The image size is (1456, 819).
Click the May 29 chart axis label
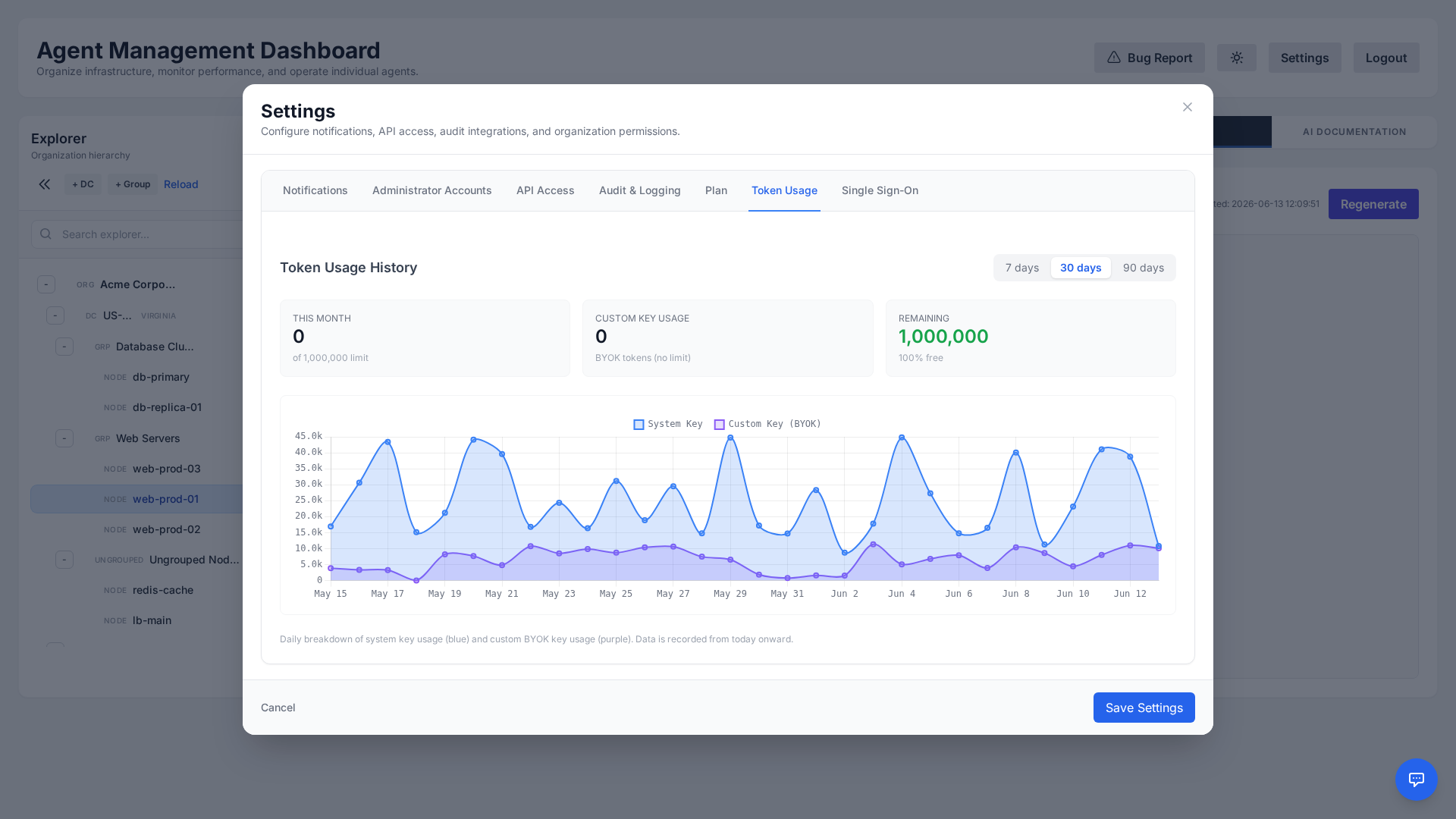pyautogui.click(x=730, y=594)
